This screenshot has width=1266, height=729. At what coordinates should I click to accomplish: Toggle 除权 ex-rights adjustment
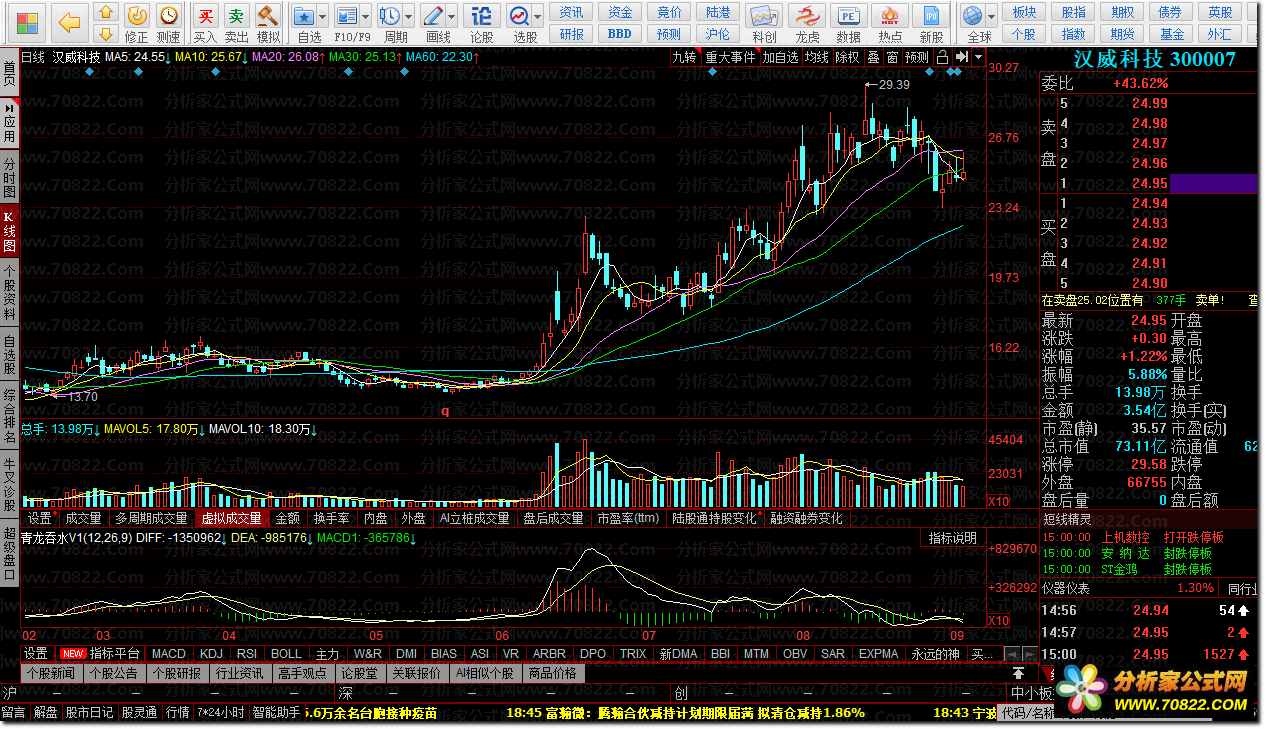click(x=847, y=57)
